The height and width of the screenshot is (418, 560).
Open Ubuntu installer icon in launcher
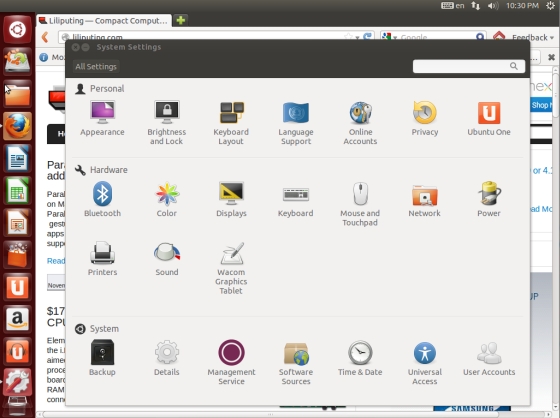[17, 61]
